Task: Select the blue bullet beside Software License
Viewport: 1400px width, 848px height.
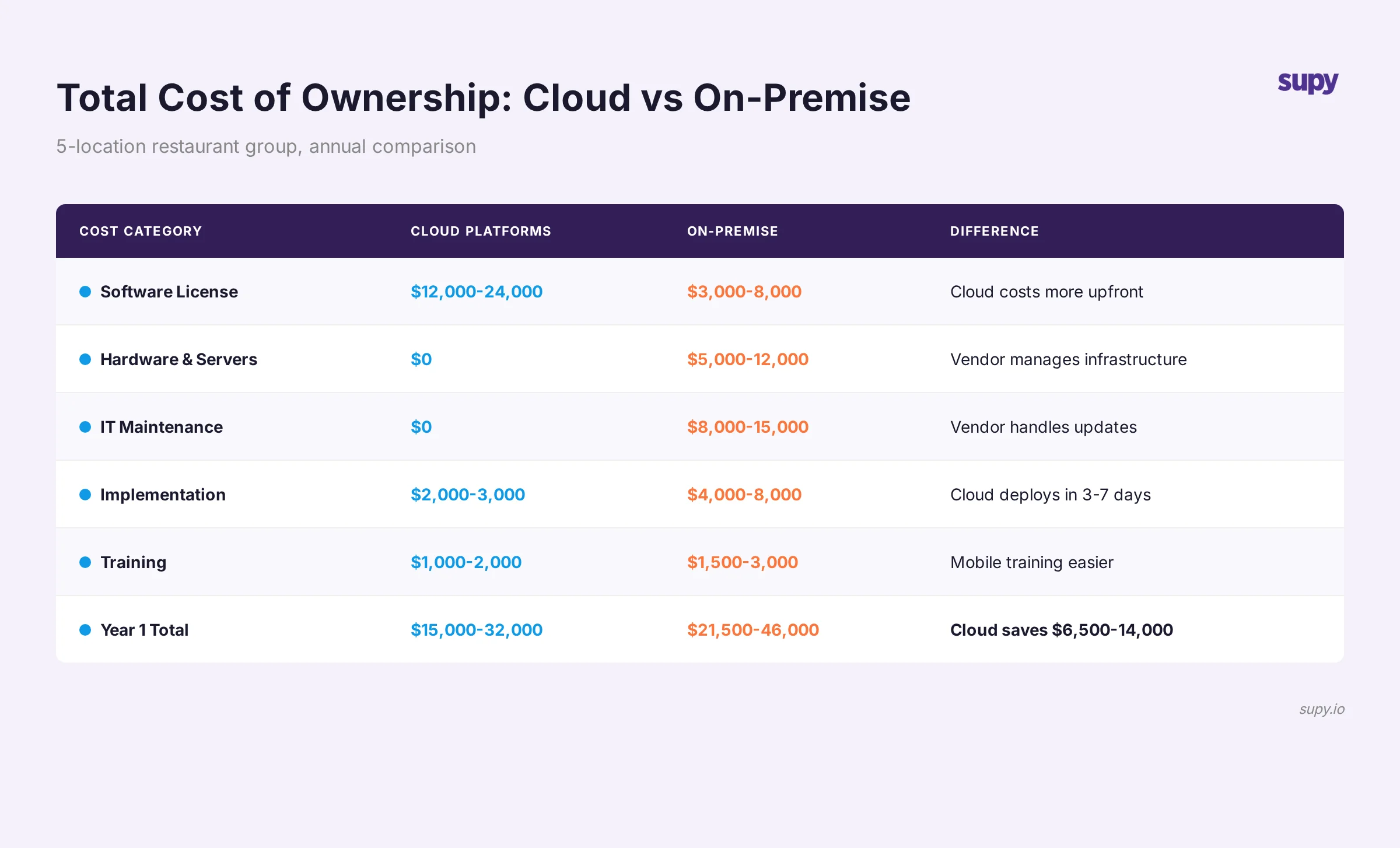Action: coord(85,291)
